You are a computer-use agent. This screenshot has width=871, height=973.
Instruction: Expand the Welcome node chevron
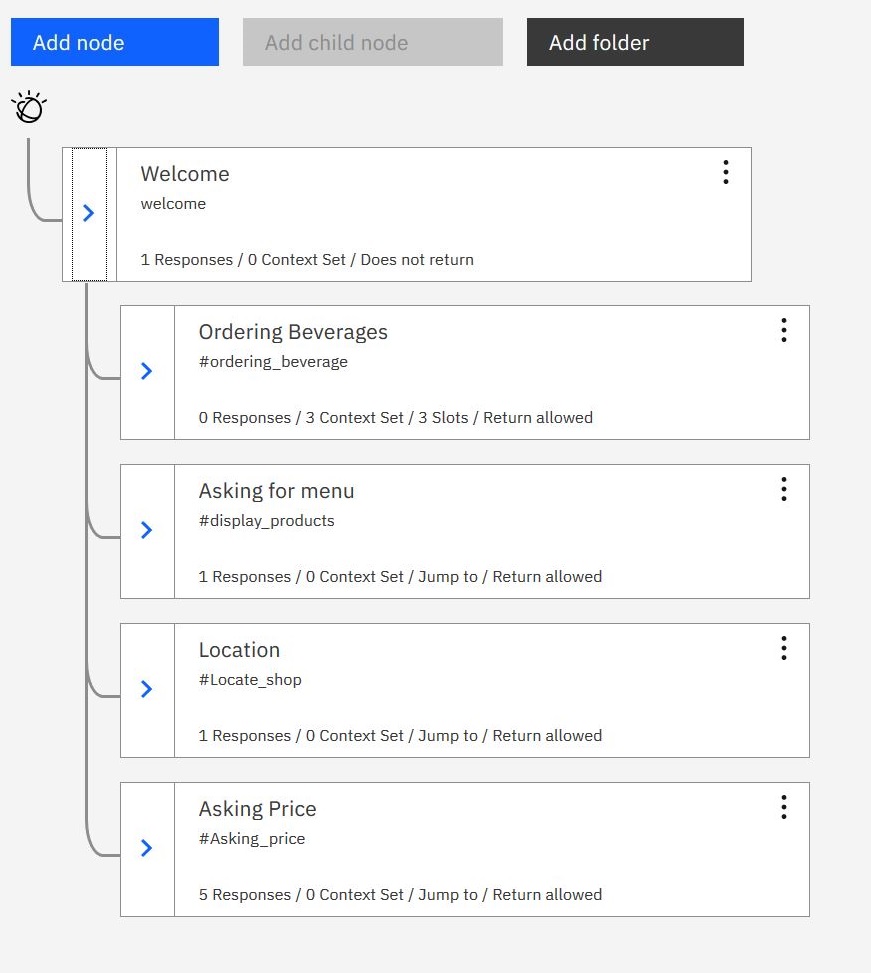point(89,213)
